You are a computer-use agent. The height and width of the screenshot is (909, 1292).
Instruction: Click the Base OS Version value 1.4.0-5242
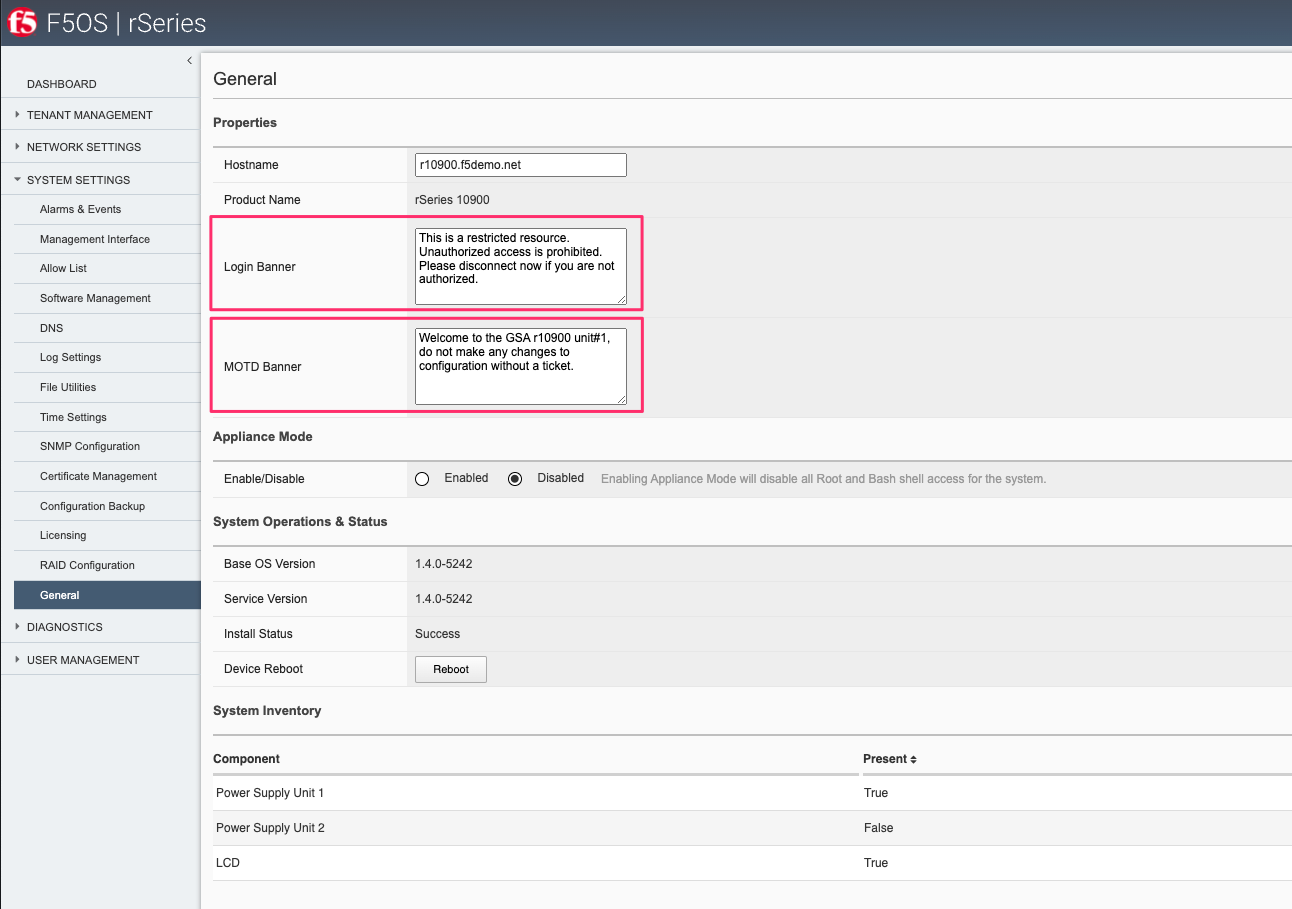click(444, 564)
